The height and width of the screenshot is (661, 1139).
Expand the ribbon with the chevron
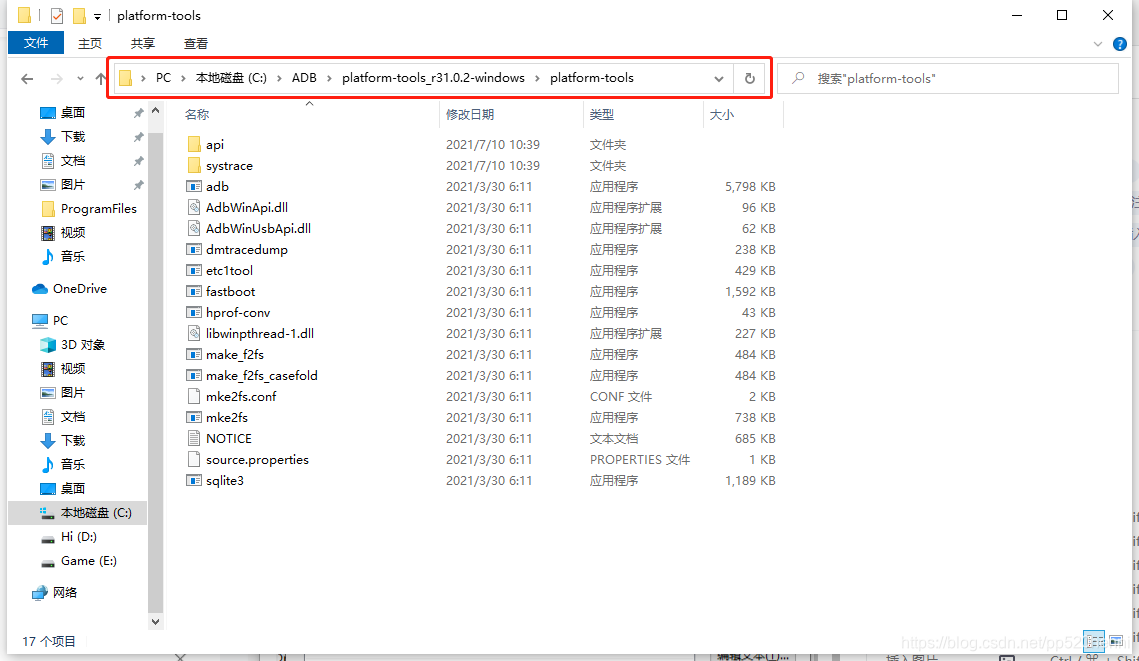click(x=1098, y=44)
